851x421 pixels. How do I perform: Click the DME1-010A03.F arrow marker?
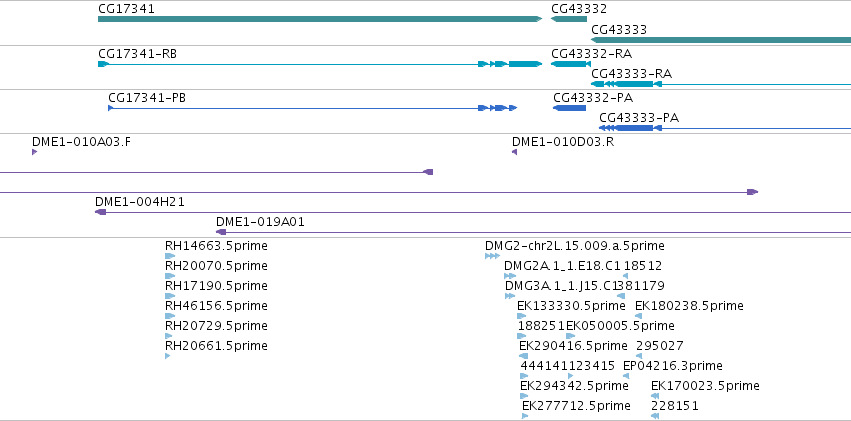click(x=34, y=152)
